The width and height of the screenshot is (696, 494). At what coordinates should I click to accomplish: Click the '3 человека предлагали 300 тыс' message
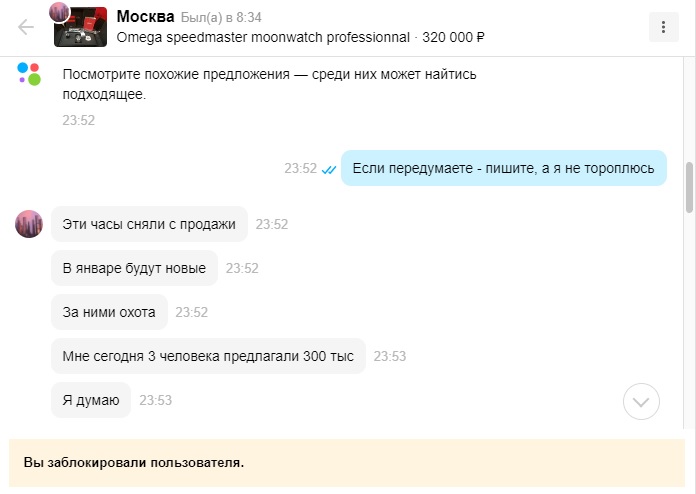[x=208, y=356]
